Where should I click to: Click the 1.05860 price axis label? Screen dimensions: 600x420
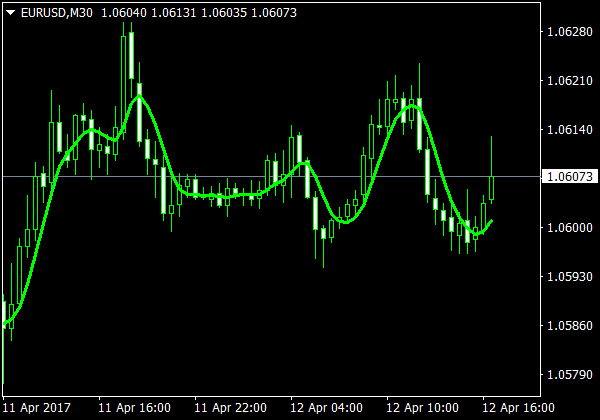tap(570, 326)
